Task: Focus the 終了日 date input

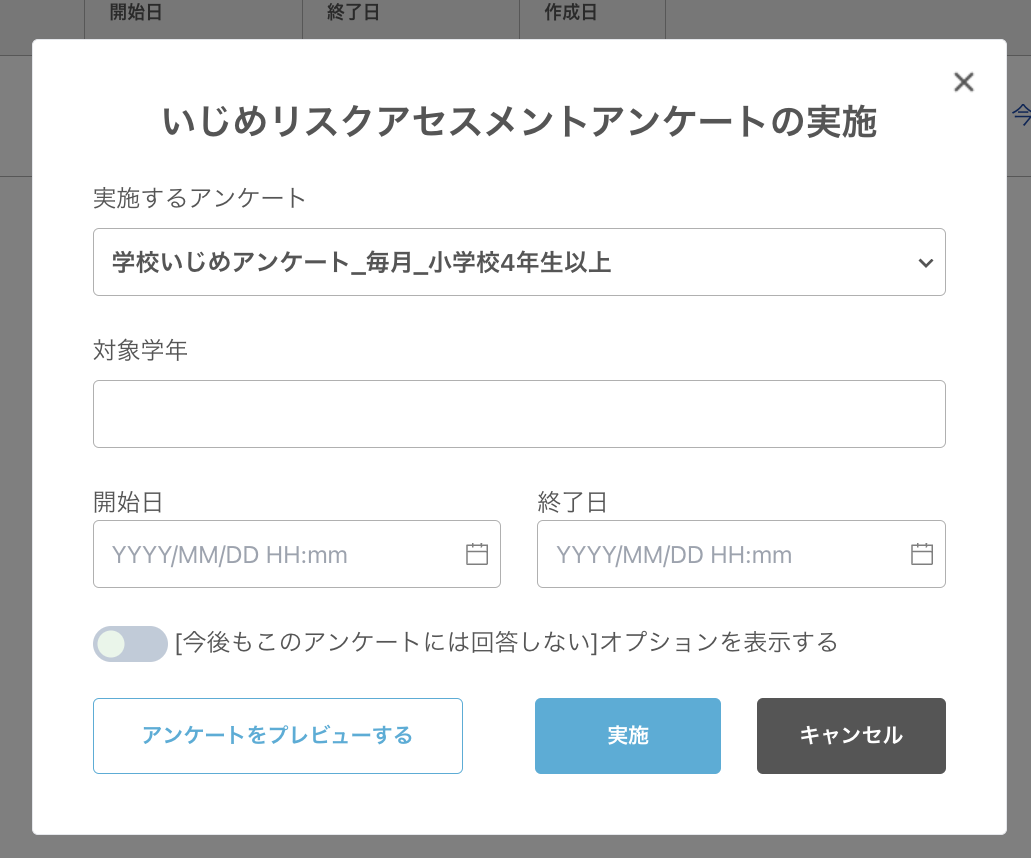Action: pyautogui.click(x=741, y=554)
